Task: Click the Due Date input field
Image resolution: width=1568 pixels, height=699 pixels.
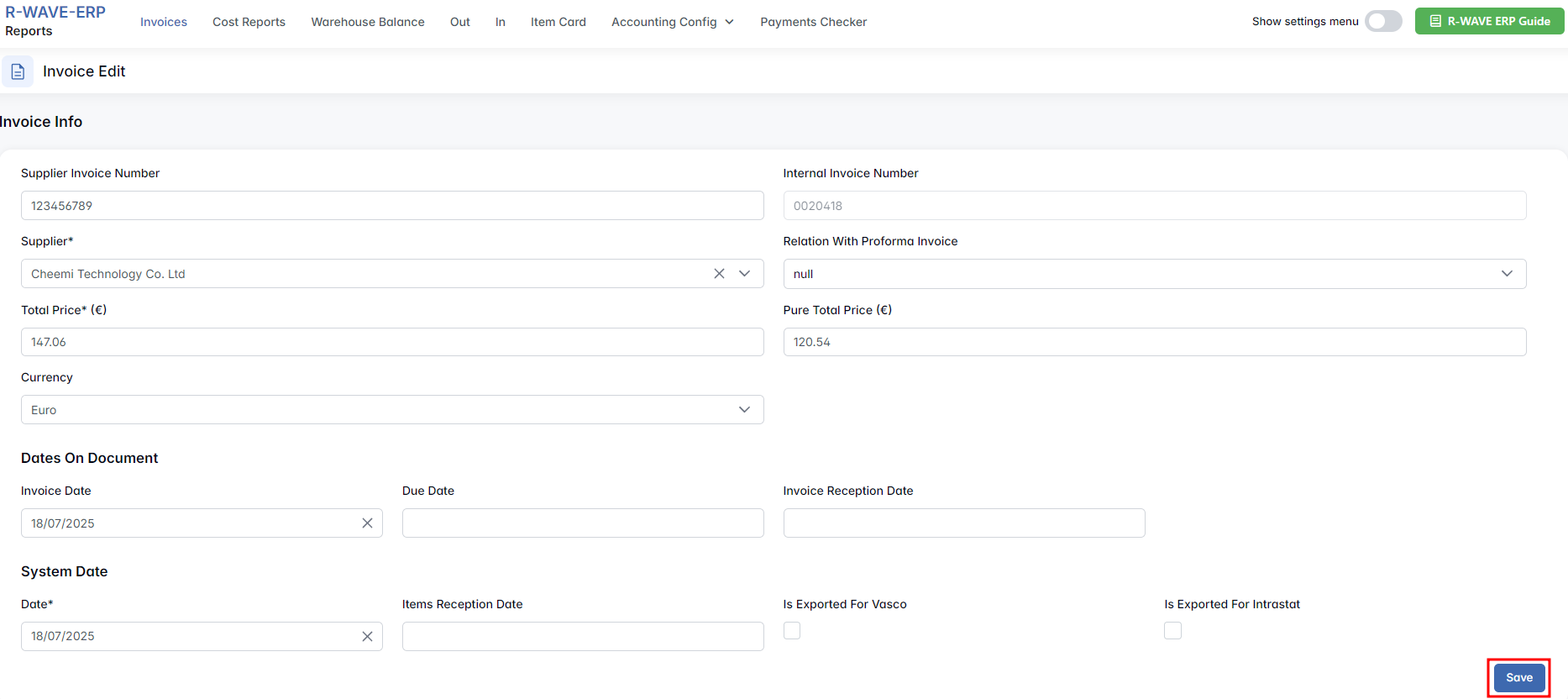Action: 582,523
